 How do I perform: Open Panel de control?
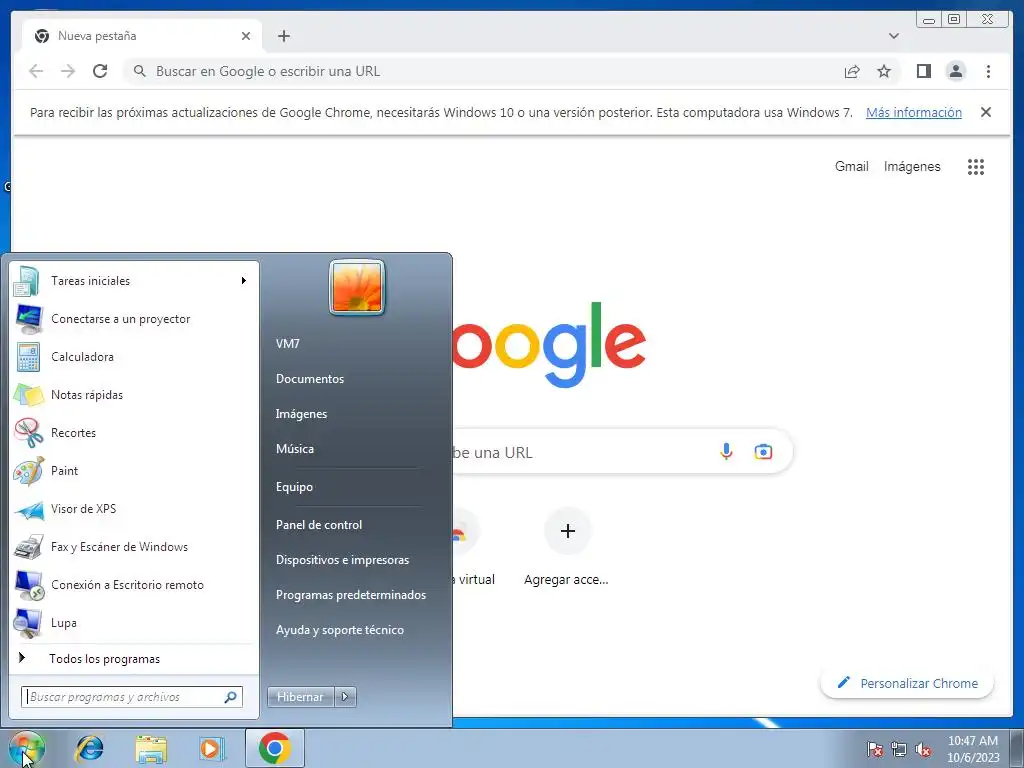[x=319, y=525]
